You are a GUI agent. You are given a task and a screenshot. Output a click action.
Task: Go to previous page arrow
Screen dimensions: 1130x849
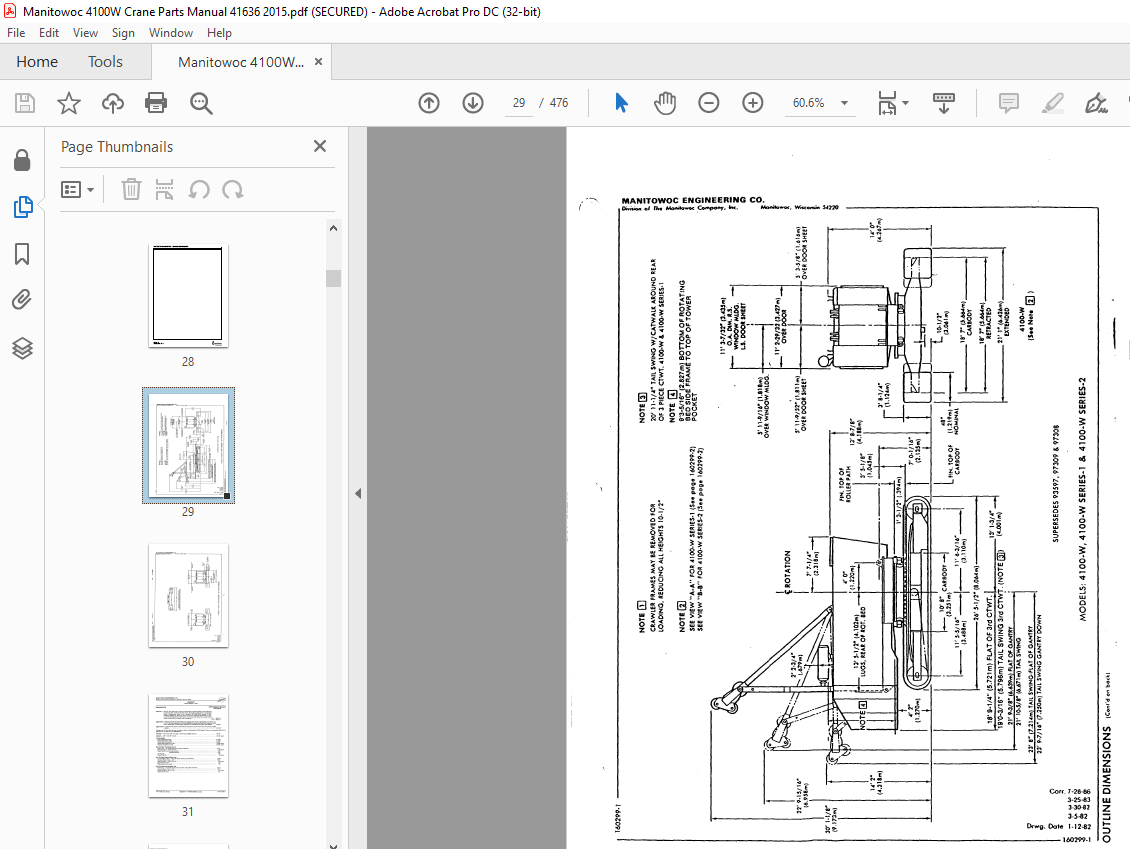click(x=429, y=103)
